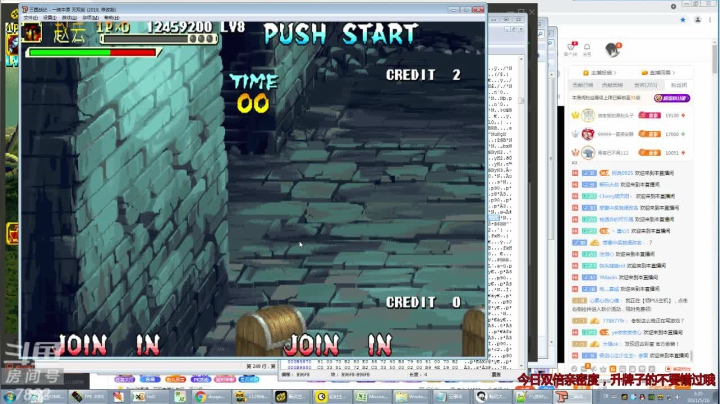Click the yellow minion-icon taskbar item
Screen dimensions: 720x404
tap(250, 396)
